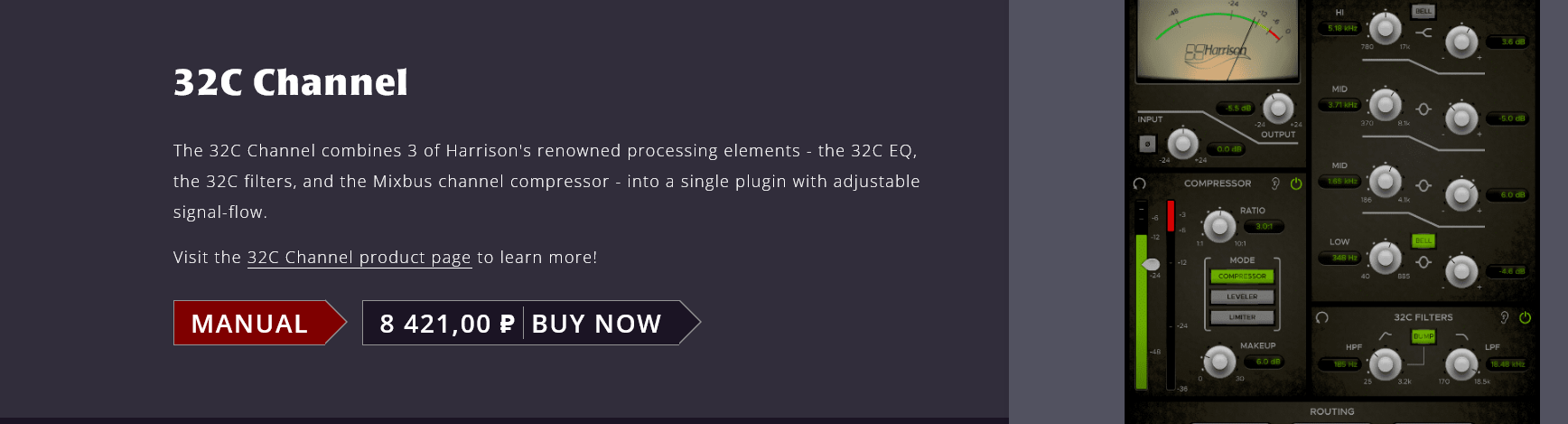Open the MANUAL button
The height and width of the screenshot is (424, 1568).
tap(250, 323)
